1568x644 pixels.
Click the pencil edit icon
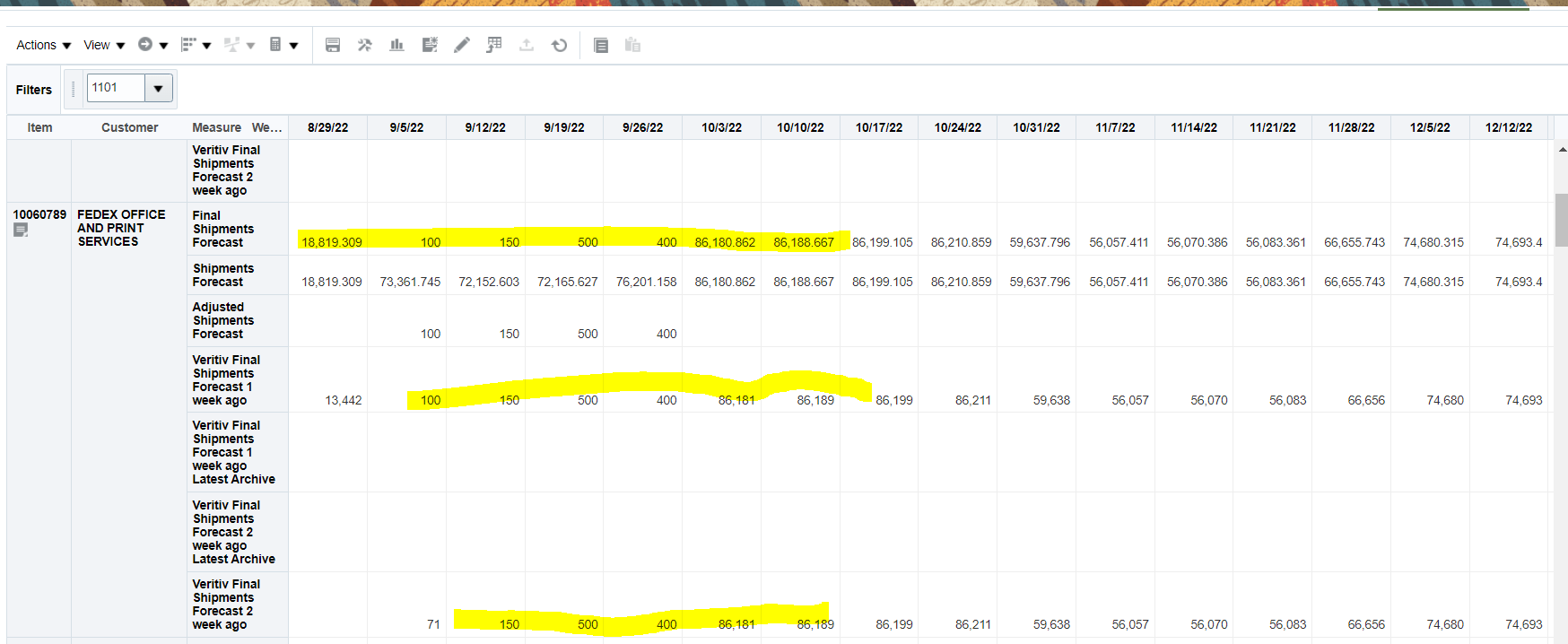tap(462, 45)
